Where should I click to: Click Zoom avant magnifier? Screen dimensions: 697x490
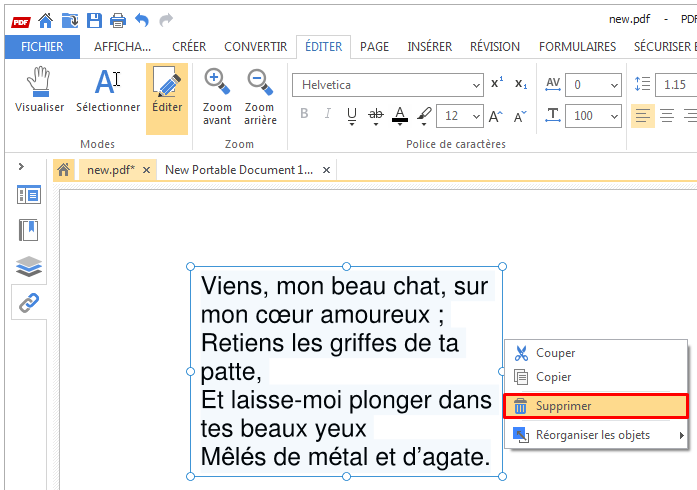pos(217,97)
